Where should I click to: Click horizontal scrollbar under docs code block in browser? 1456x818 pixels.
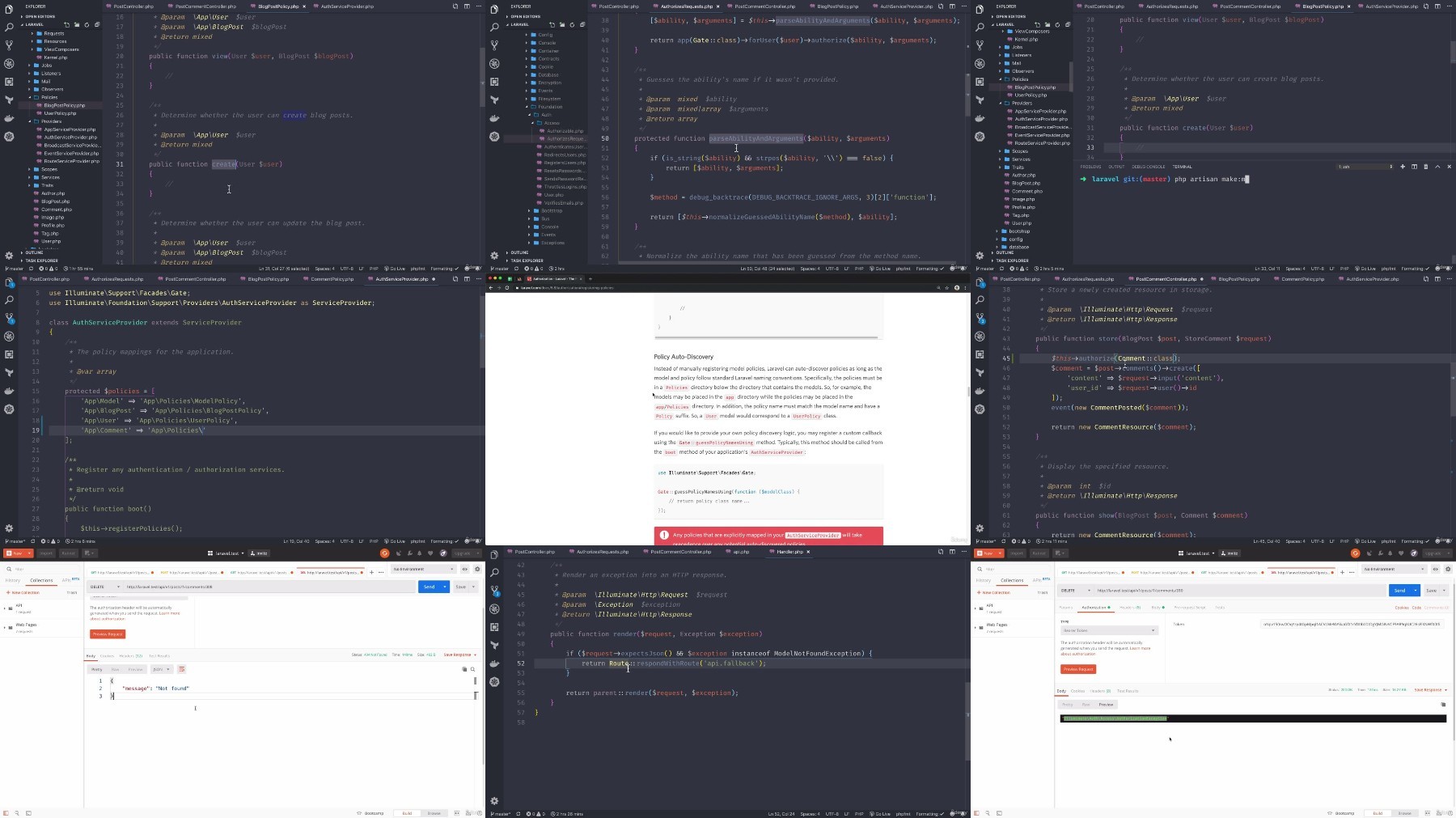(767, 337)
